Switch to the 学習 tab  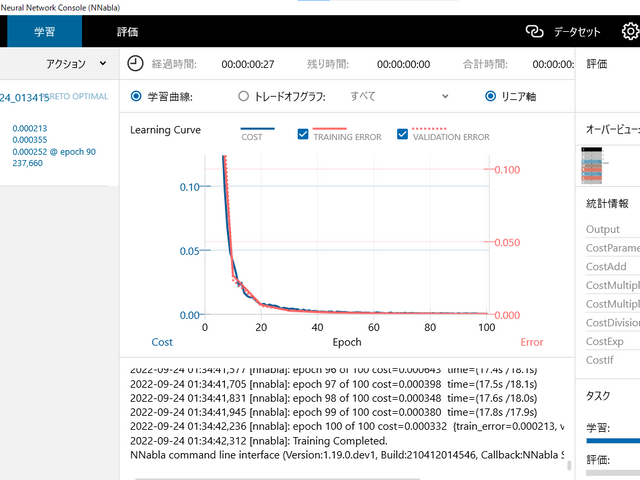45,32
